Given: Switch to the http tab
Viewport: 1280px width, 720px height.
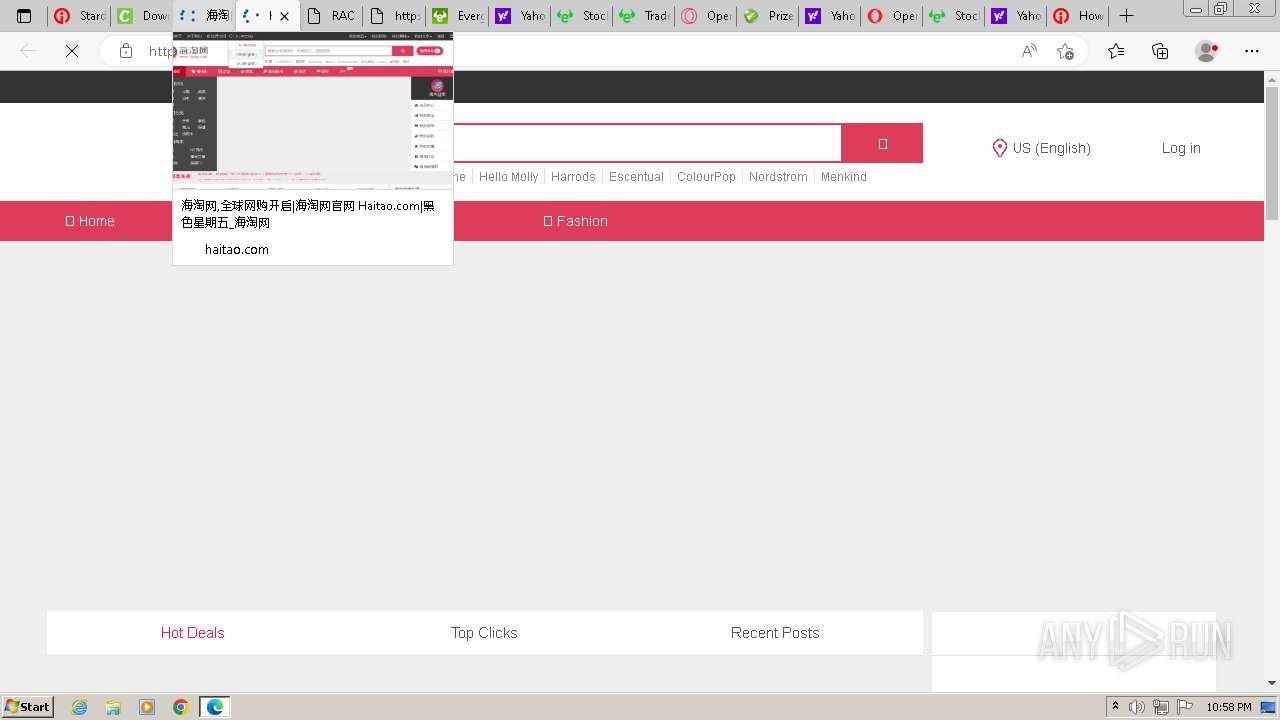Looking at the screenshot, I should pos(394,16).
